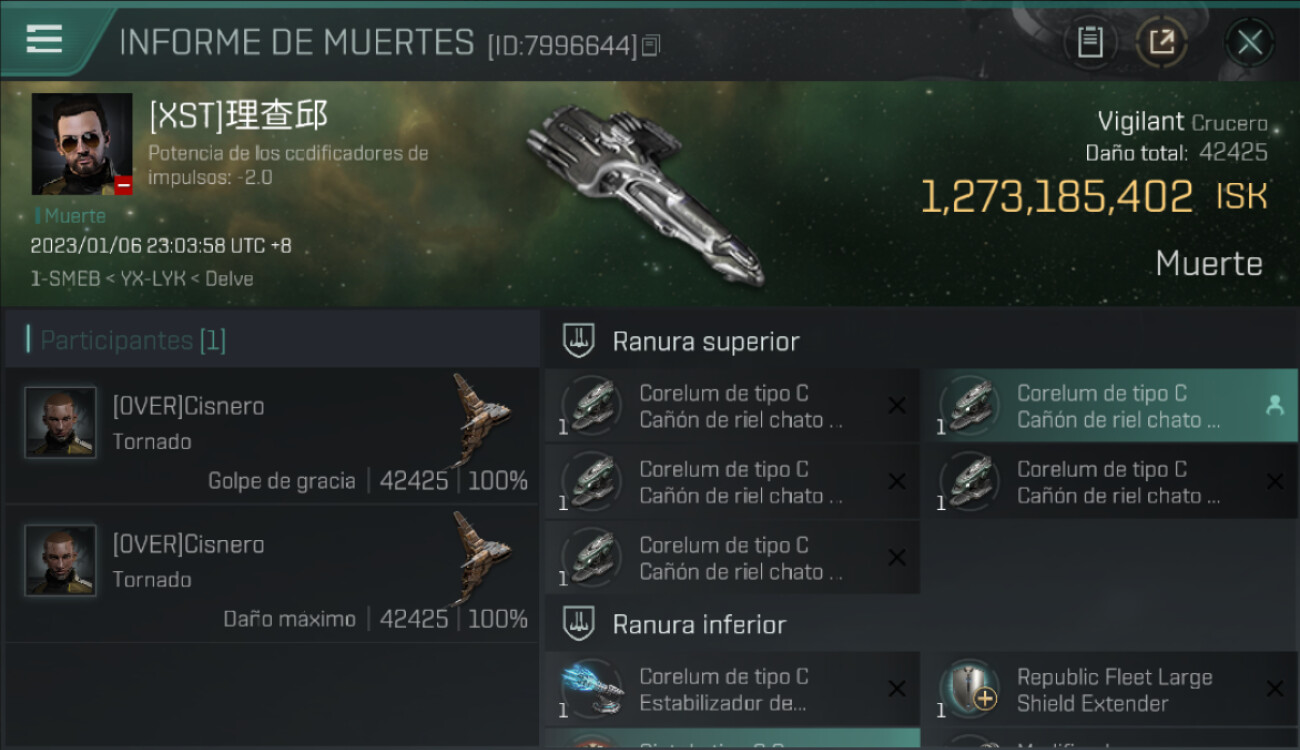Open Cisnero's Daño máximo portrait
Viewport: 1300px width, 750px height.
[x=60, y=560]
